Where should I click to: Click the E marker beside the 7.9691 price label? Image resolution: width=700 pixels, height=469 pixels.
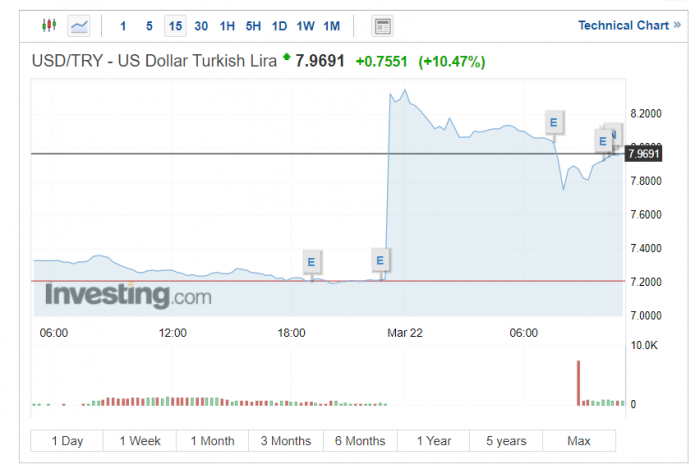(x=603, y=141)
